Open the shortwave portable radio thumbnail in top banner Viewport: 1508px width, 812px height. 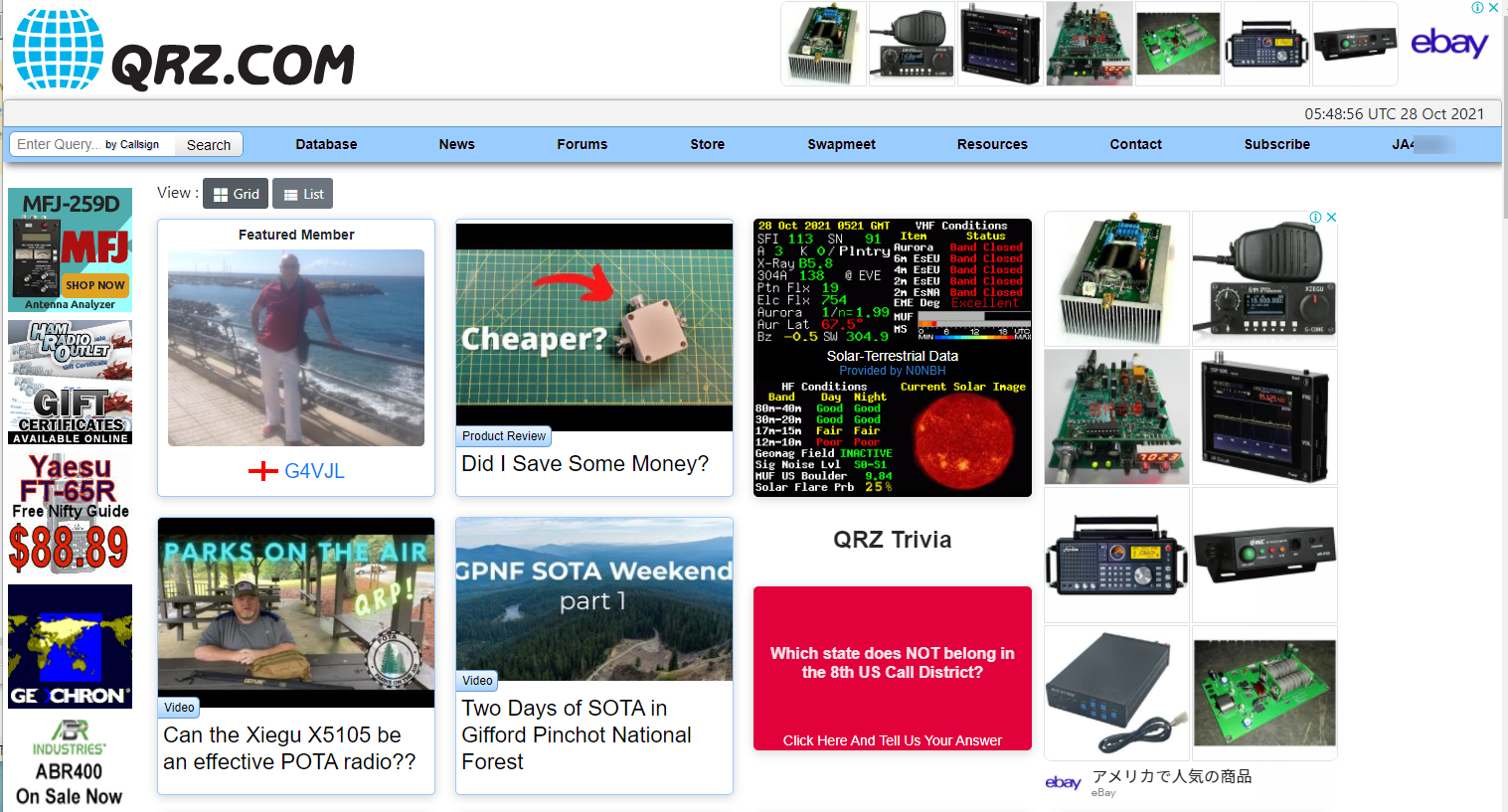pos(1266,44)
